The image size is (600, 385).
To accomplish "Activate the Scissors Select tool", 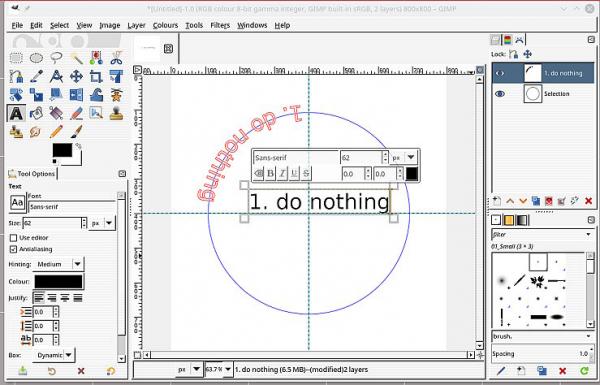I will [x=116, y=58].
